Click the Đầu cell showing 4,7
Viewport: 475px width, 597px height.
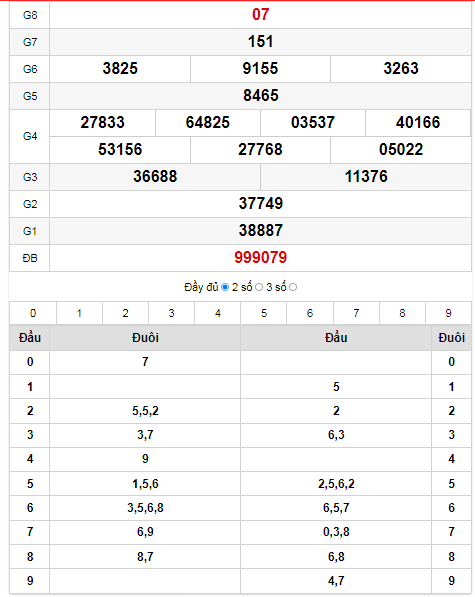[336, 581]
